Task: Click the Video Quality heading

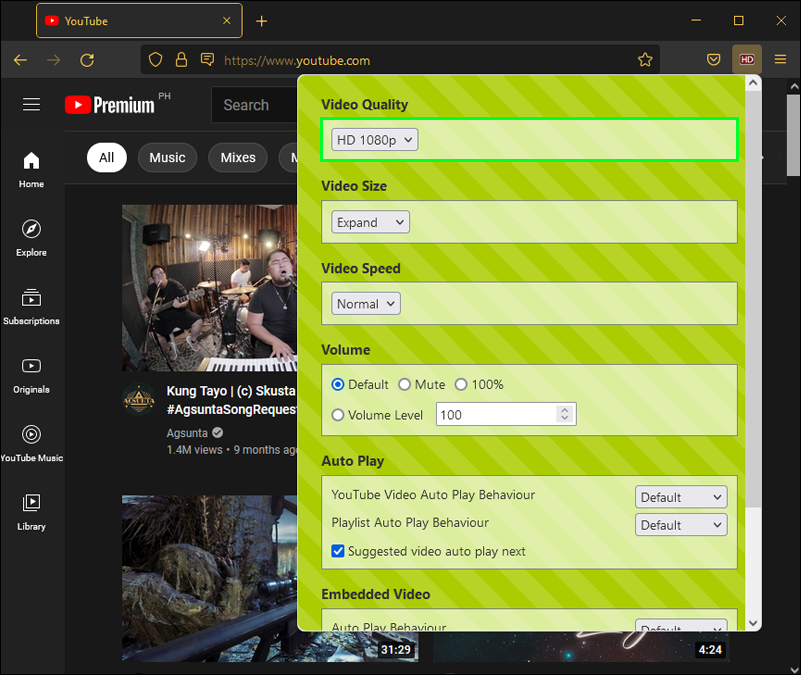Action: click(x=364, y=104)
